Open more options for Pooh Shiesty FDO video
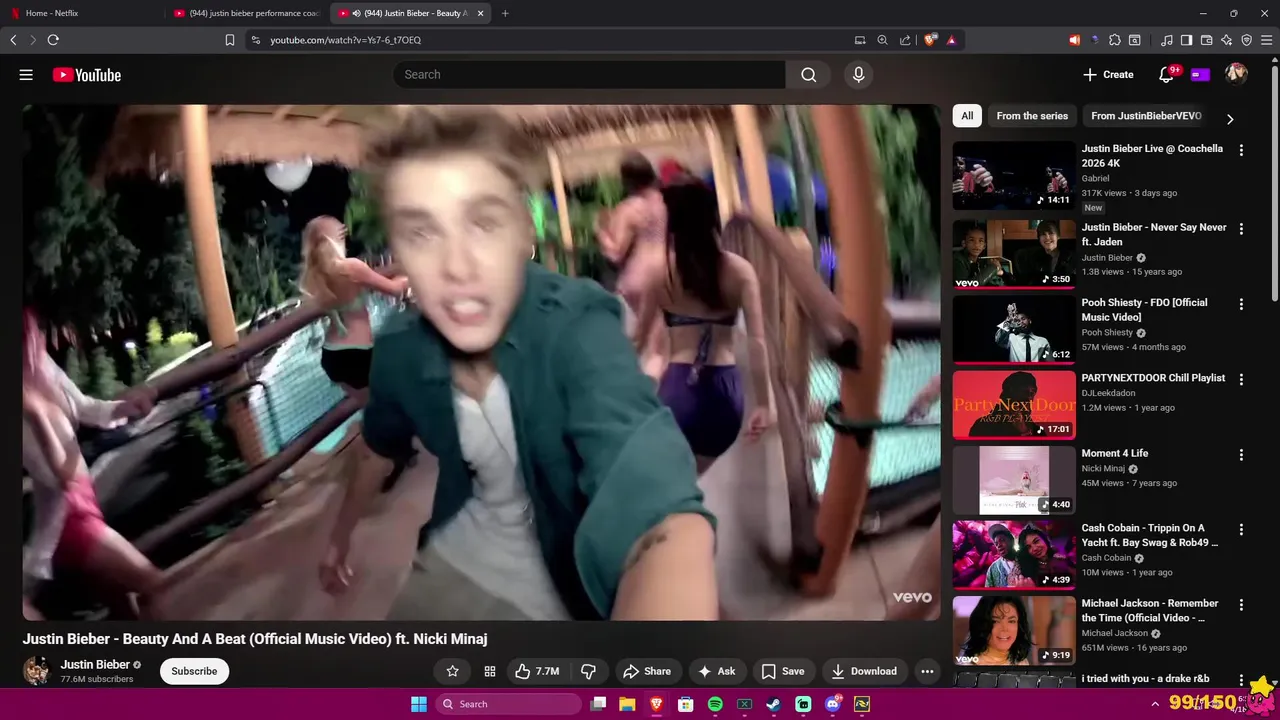 [x=1241, y=304]
